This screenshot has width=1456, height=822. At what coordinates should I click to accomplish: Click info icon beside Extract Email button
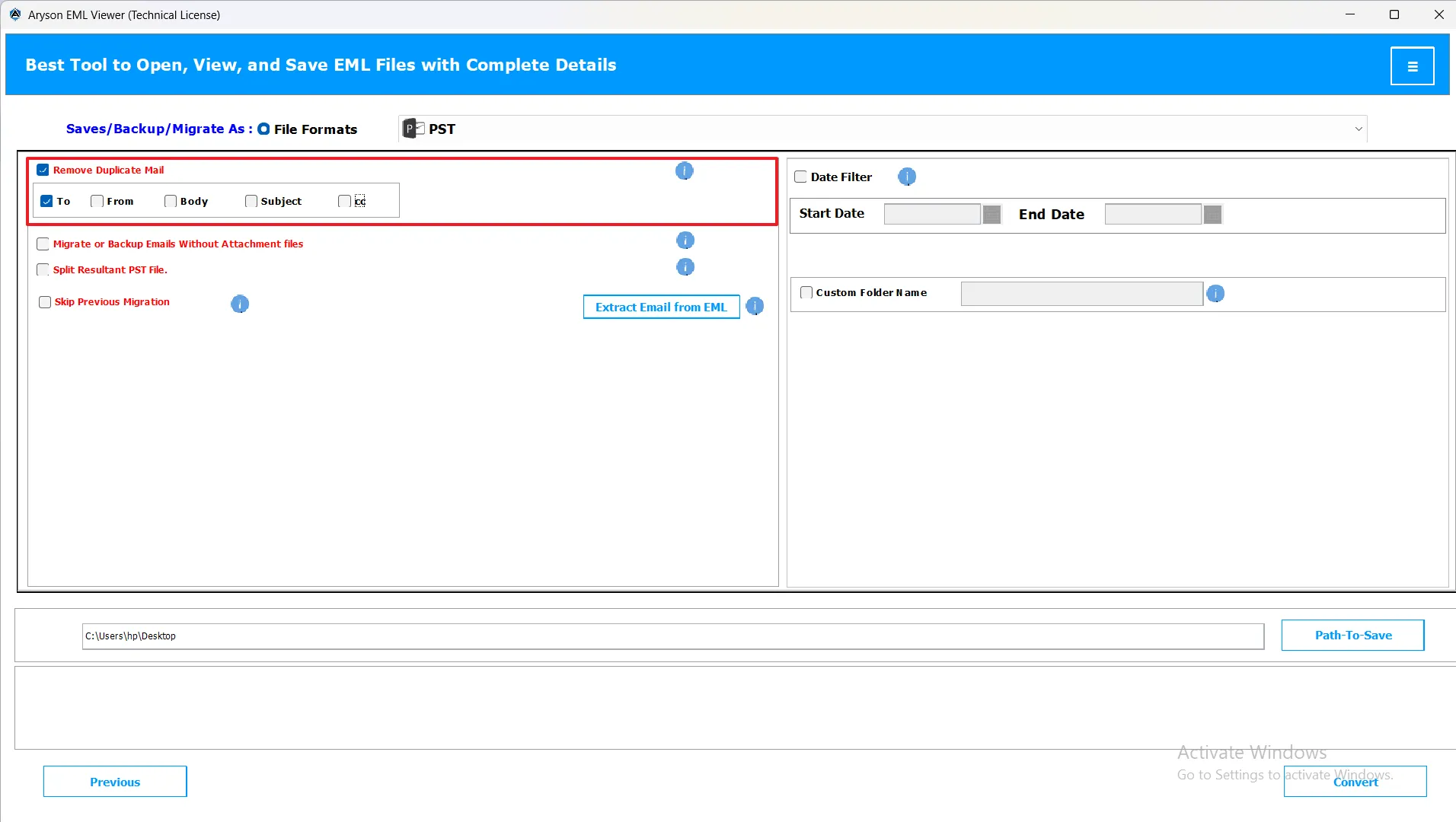coord(754,307)
